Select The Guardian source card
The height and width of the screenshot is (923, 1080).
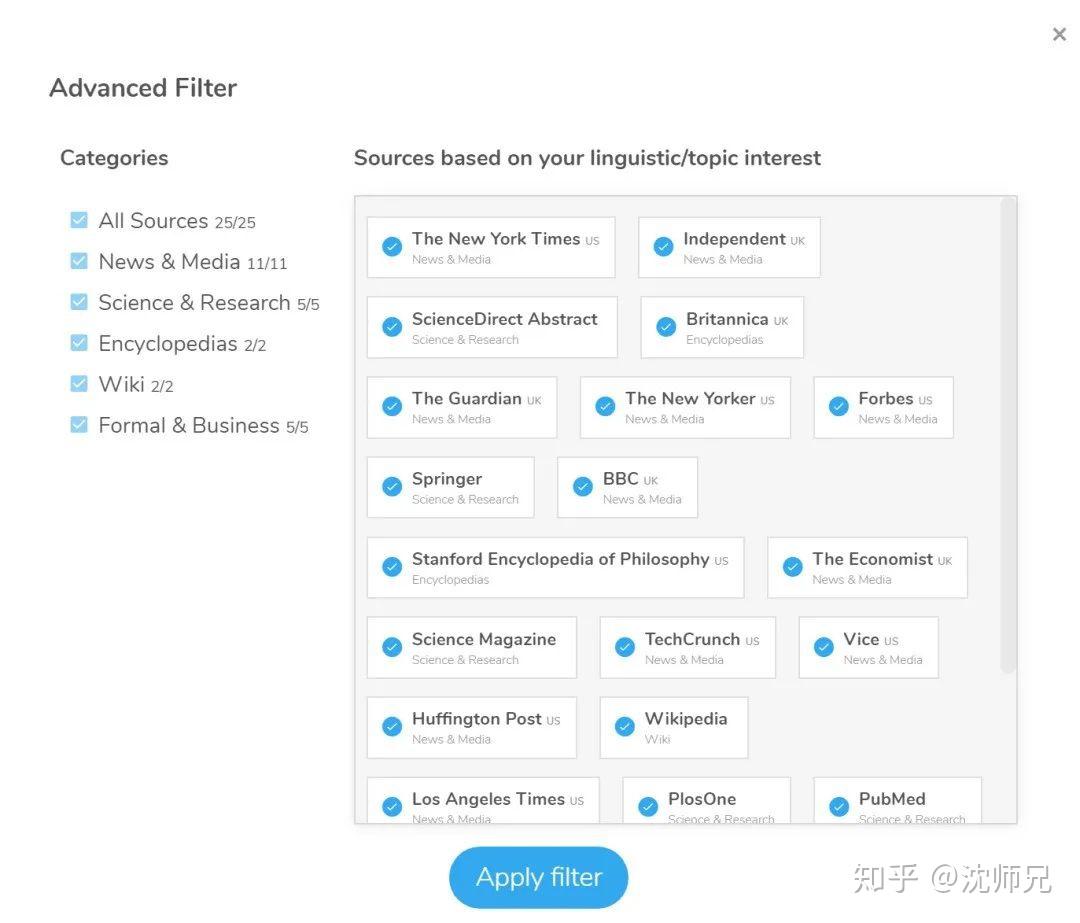coord(462,407)
